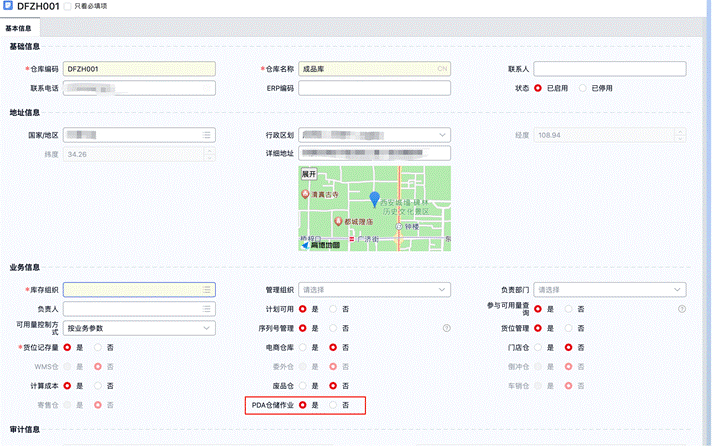This screenshot has width=712, height=446.
Task: Click help icon next to 序列号管理
Action: (447, 328)
